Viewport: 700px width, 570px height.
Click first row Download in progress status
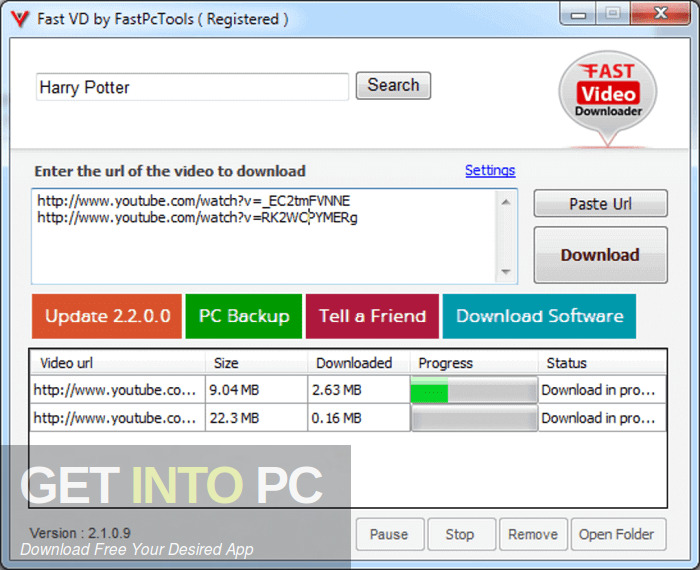click(x=602, y=390)
